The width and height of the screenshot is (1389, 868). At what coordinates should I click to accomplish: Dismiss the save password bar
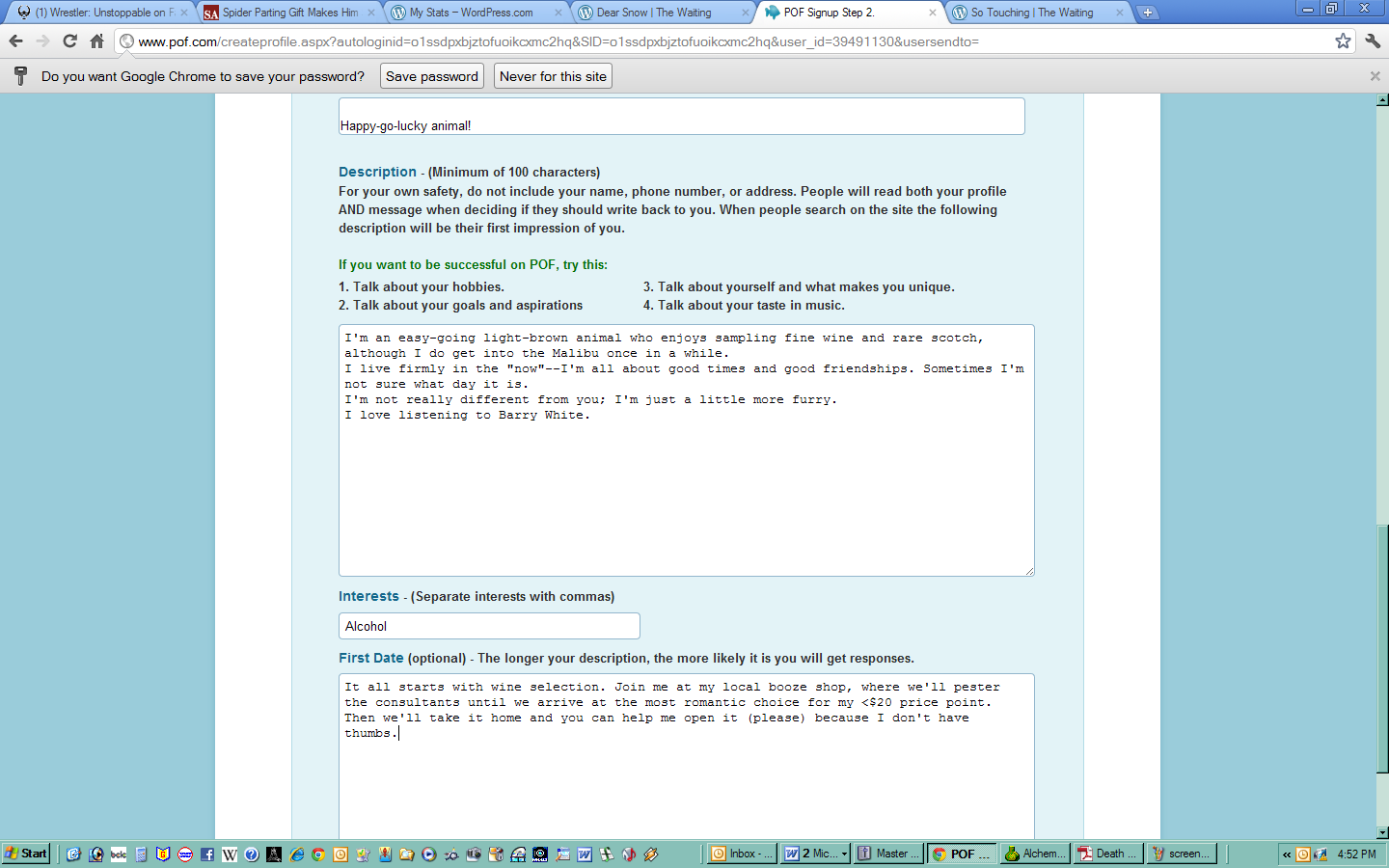[1375, 76]
